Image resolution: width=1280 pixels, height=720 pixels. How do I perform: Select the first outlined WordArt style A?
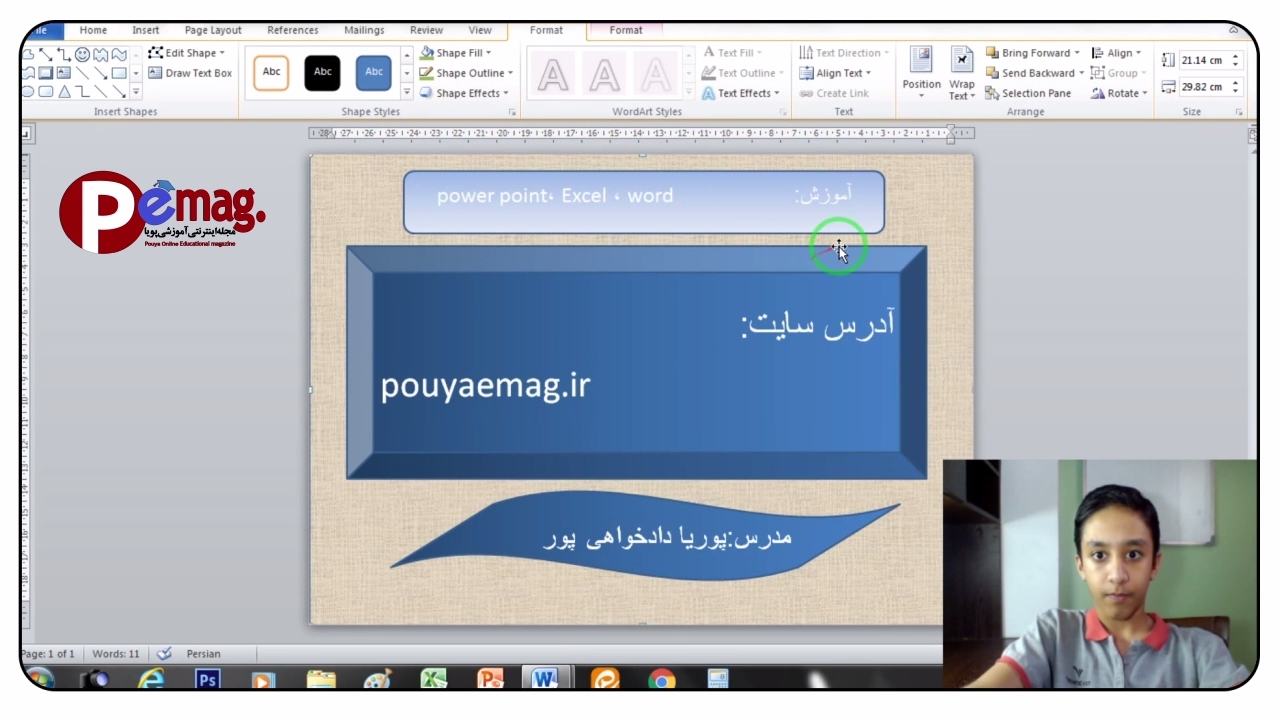553,74
